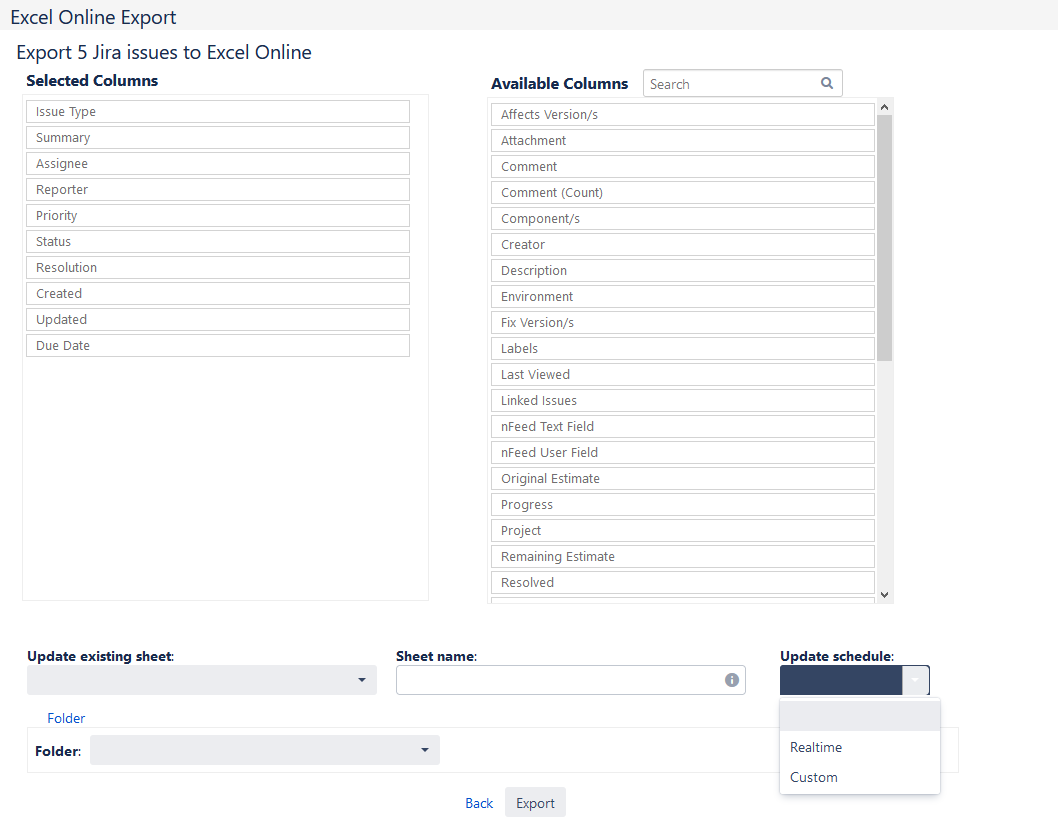This screenshot has height=839, width=1058.
Task: Select the blank update schedule option
Action: pyautogui.click(x=859, y=716)
